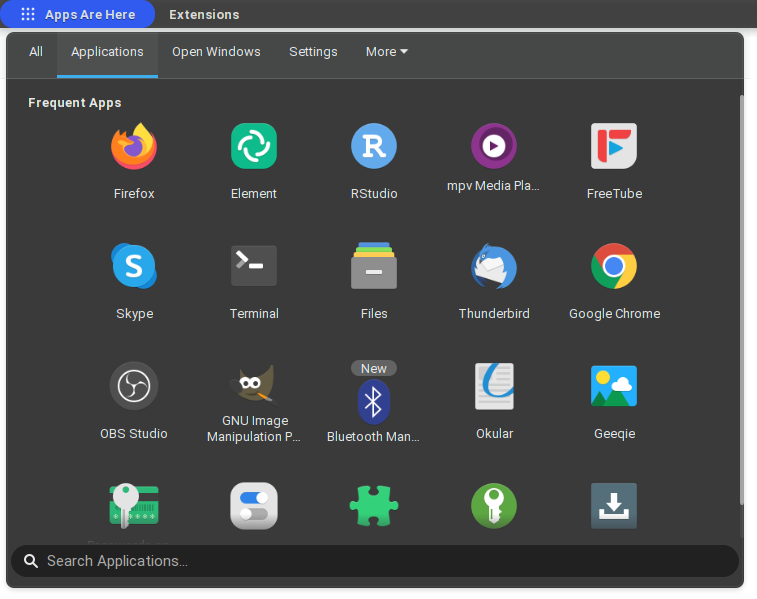Launch RStudio
Viewport: 757px width, 599px height.
374,146
